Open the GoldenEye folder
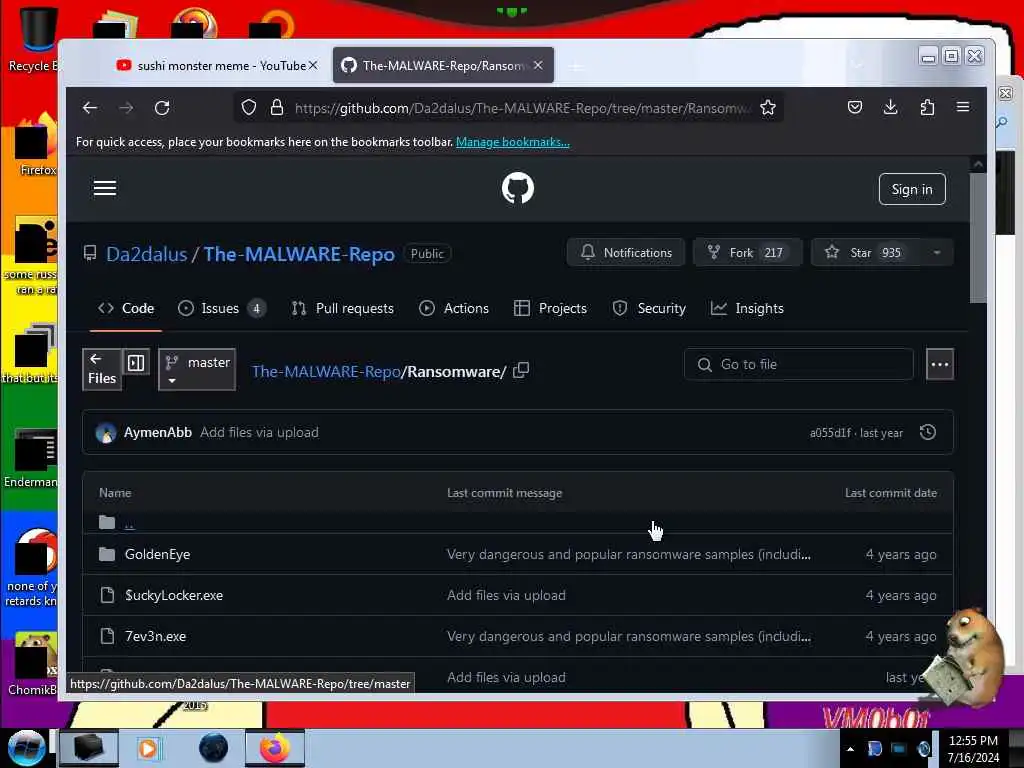The image size is (1024, 768). (x=157, y=554)
